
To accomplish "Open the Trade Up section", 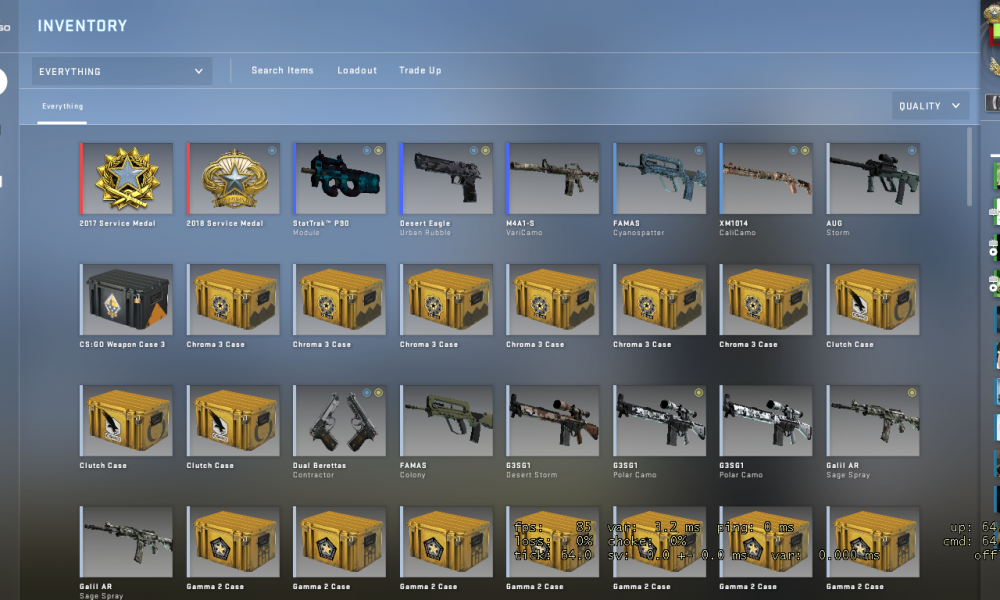I will [420, 70].
